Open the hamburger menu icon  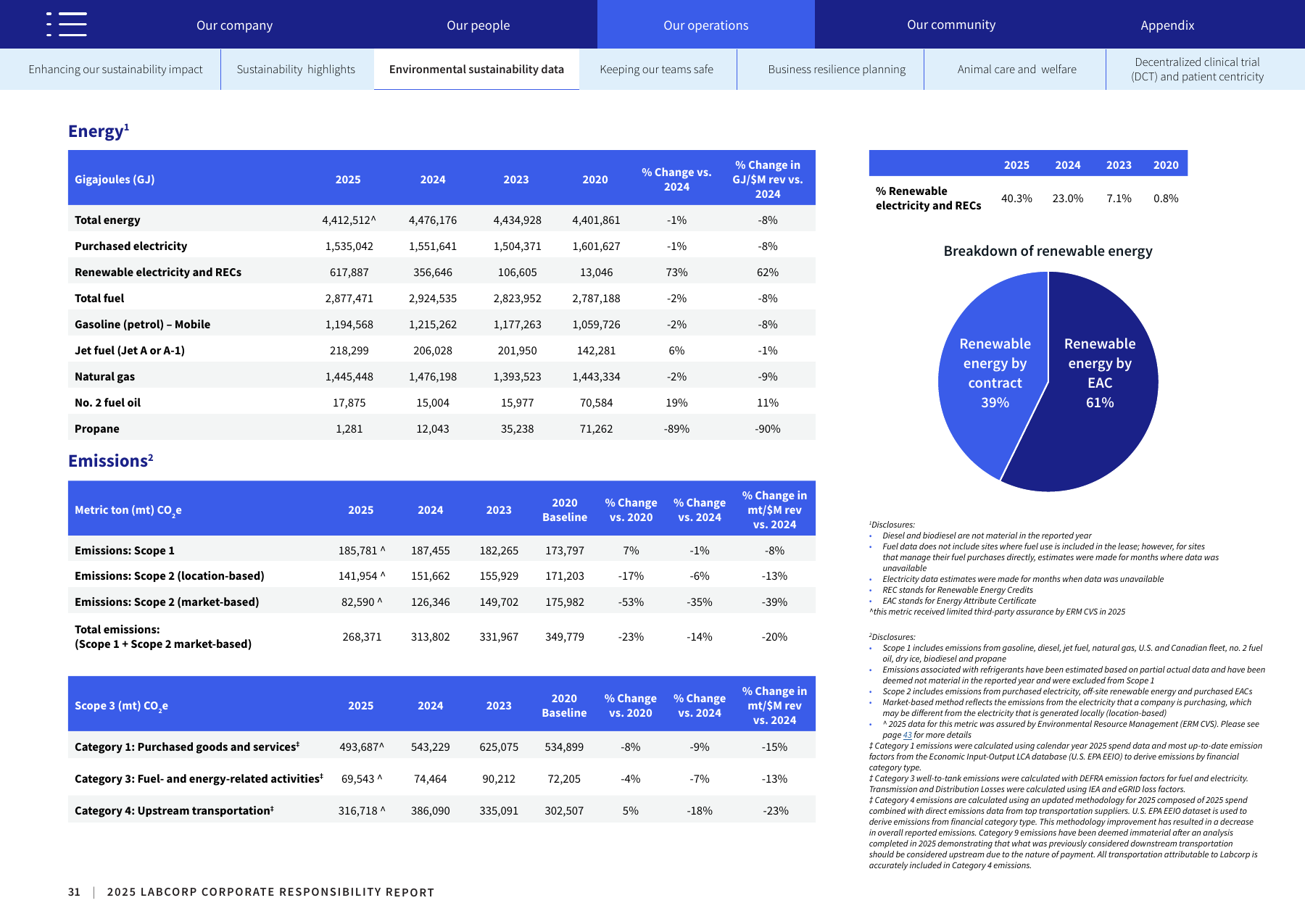coord(66,24)
